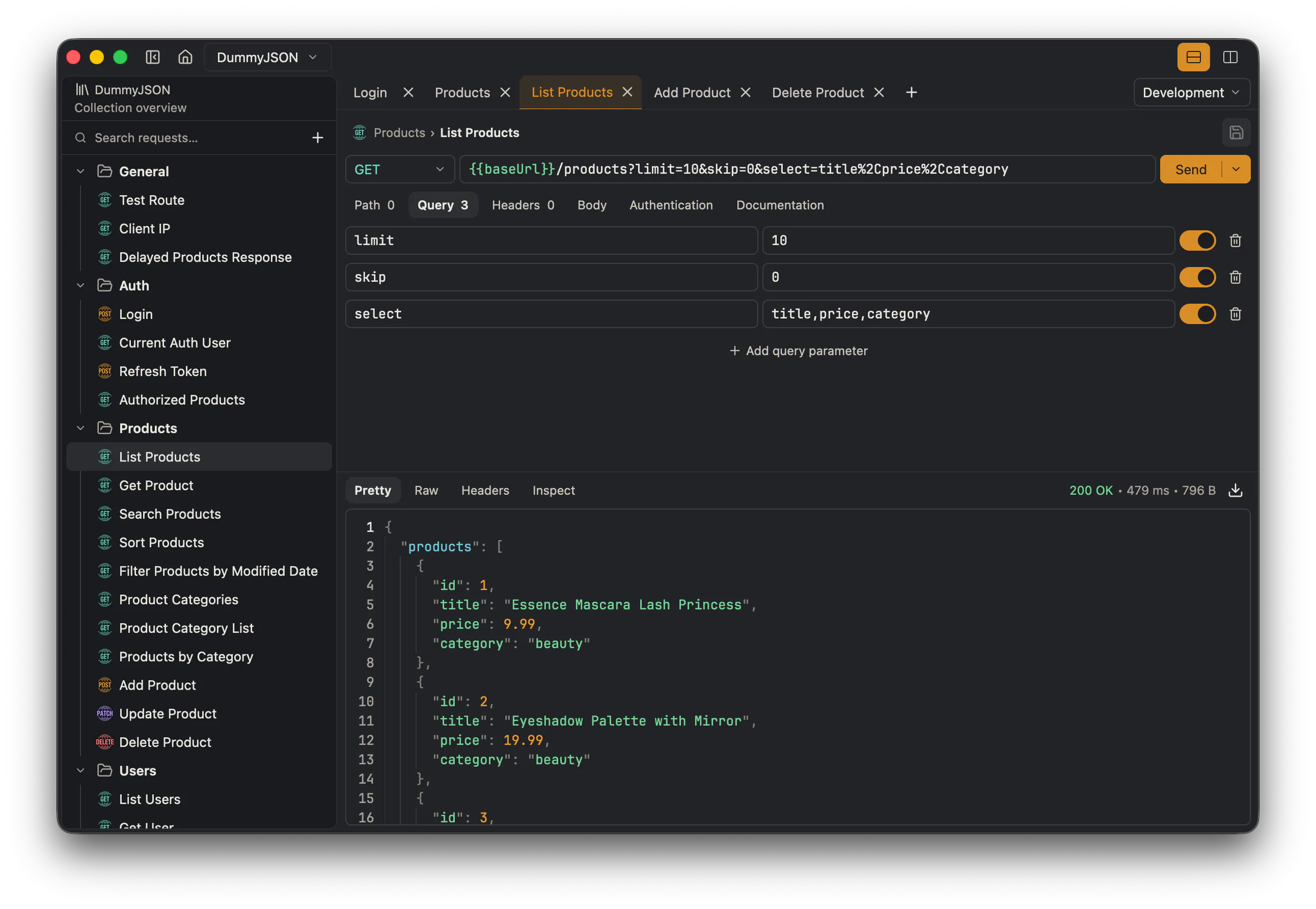
Task: Close the List Products tab
Action: pyautogui.click(x=627, y=92)
